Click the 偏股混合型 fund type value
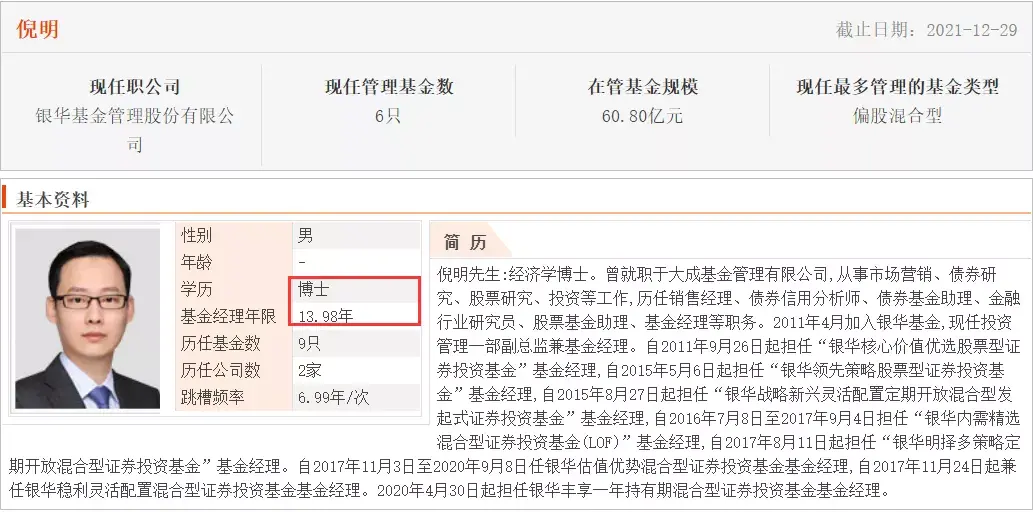1033x512 pixels. tap(897, 116)
